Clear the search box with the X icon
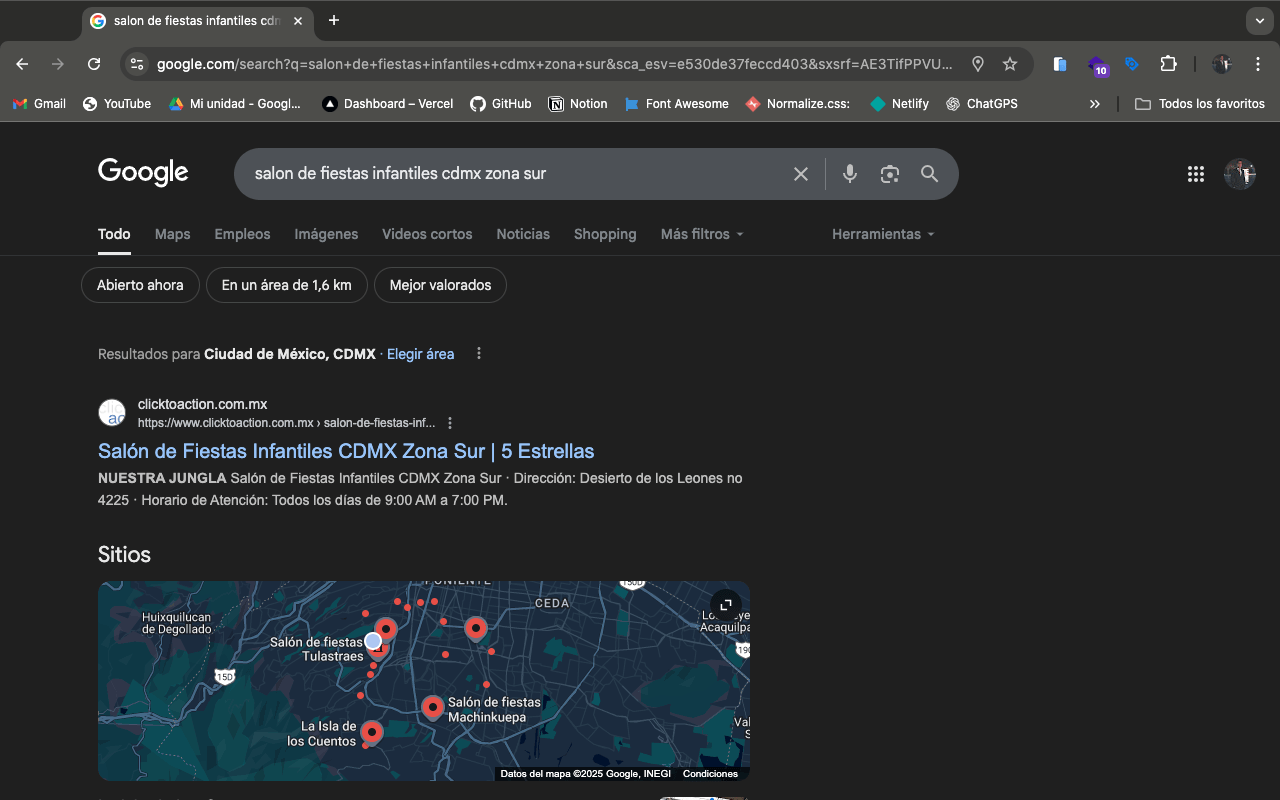 tap(801, 174)
